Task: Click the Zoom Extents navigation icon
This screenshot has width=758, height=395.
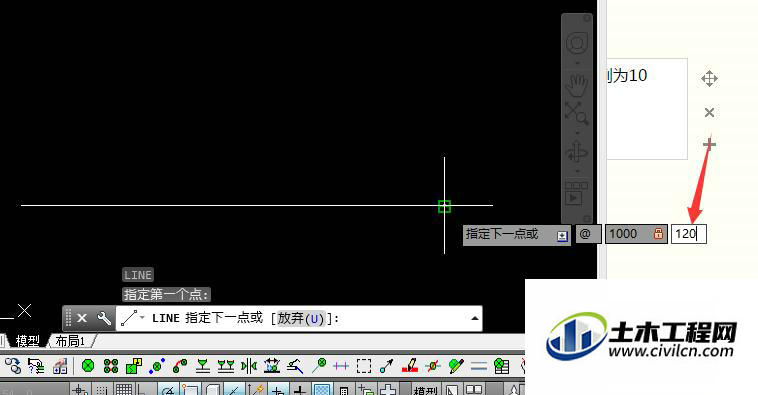Action: pos(577,113)
